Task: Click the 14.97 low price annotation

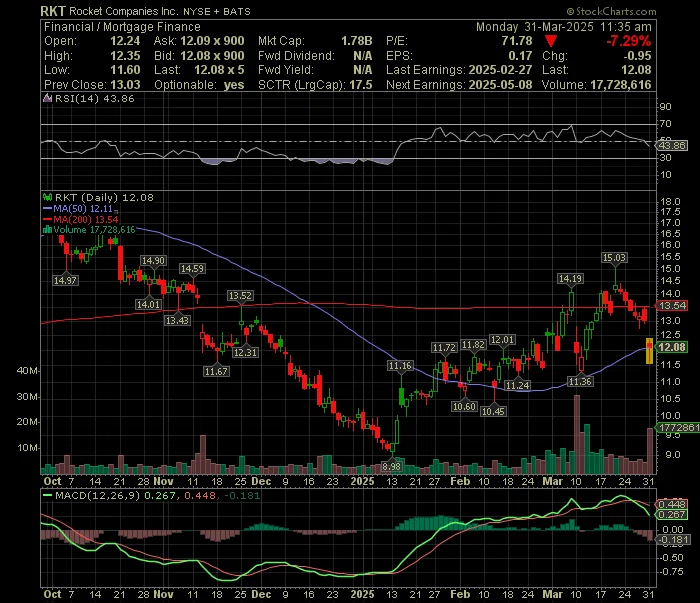Action: pos(65,281)
